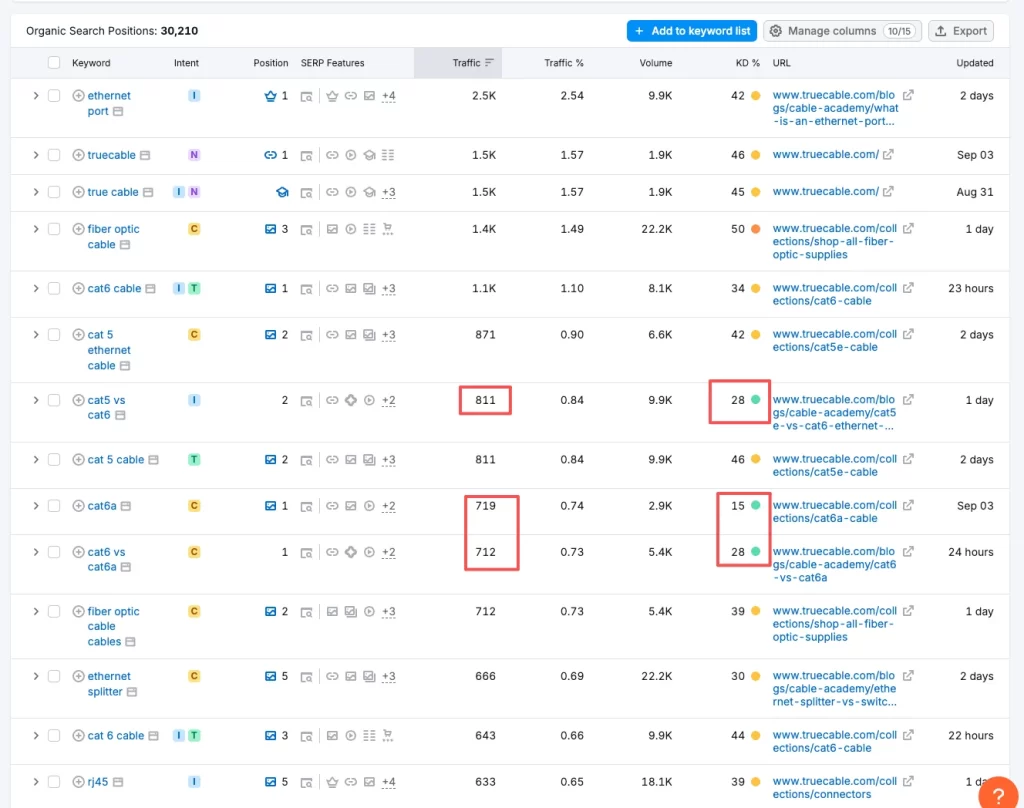Click shopping cart SERP icon in 'fiber optic cable' row
Viewport: 1024px width, 808px height.
(x=388, y=229)
